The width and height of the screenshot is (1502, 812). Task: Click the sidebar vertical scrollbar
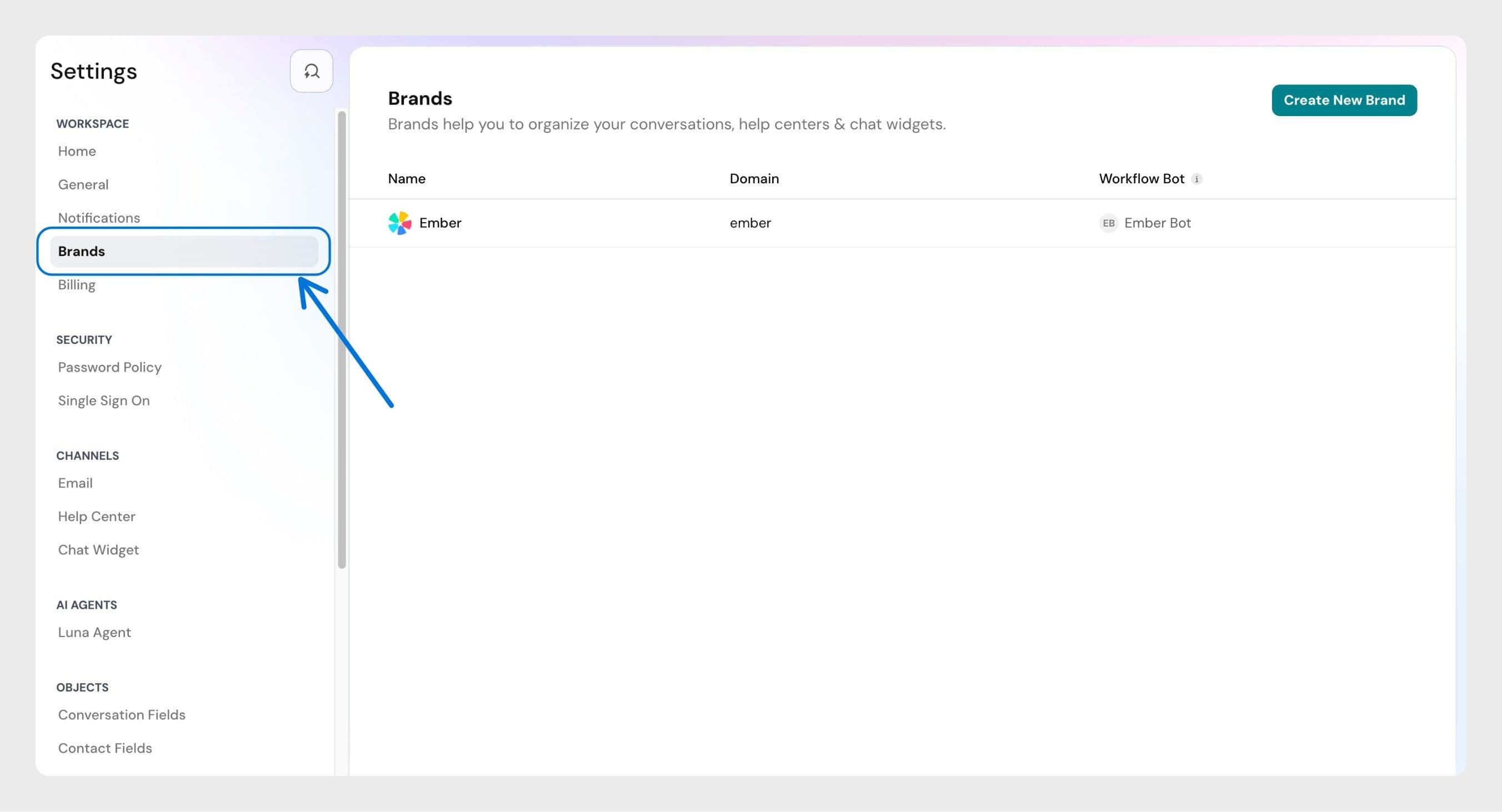pyautogui.click(x=342, y=338)
